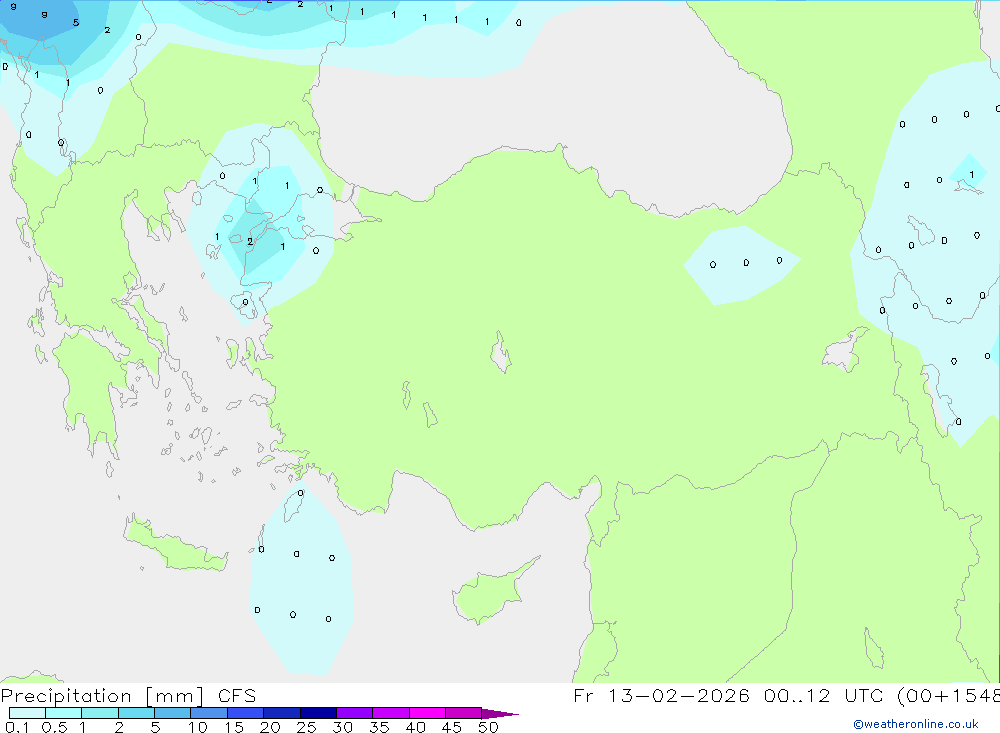The image size is (1000, 733).
Task: Click the 45–50 mm legend swatch
Action: click(464, 713)
